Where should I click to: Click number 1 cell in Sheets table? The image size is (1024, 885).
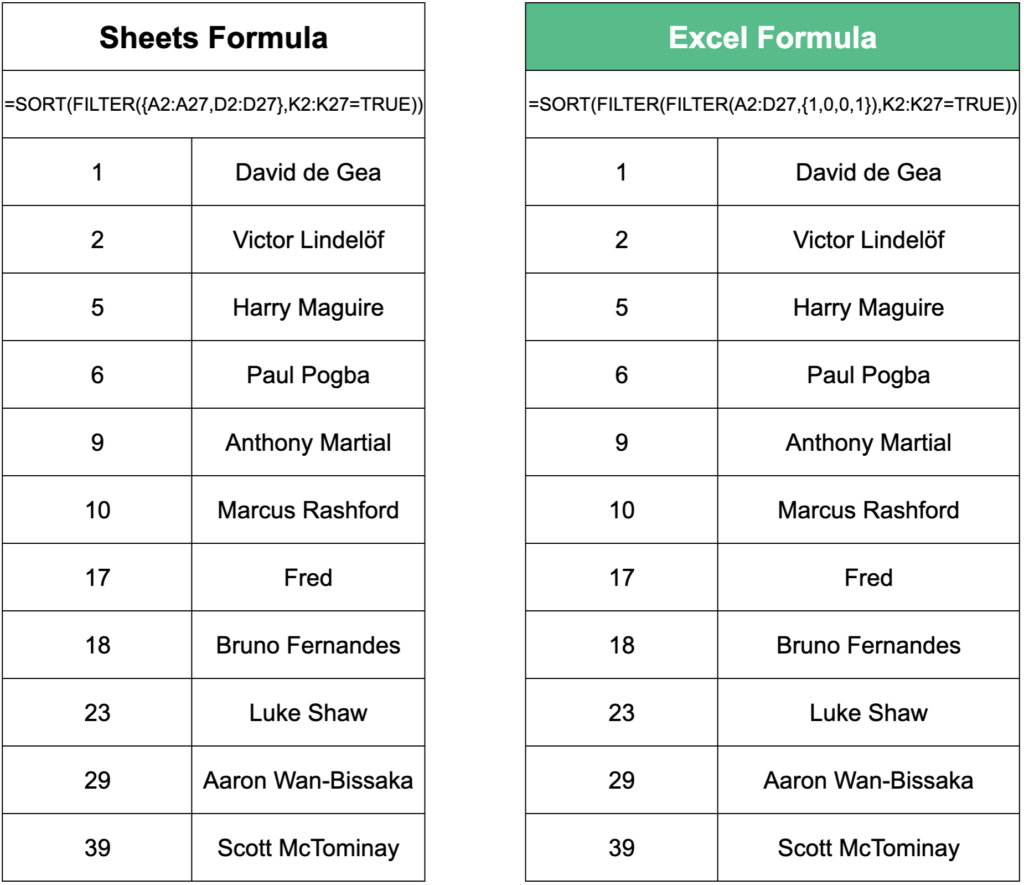pyautogui.click(x=97, y=172)
